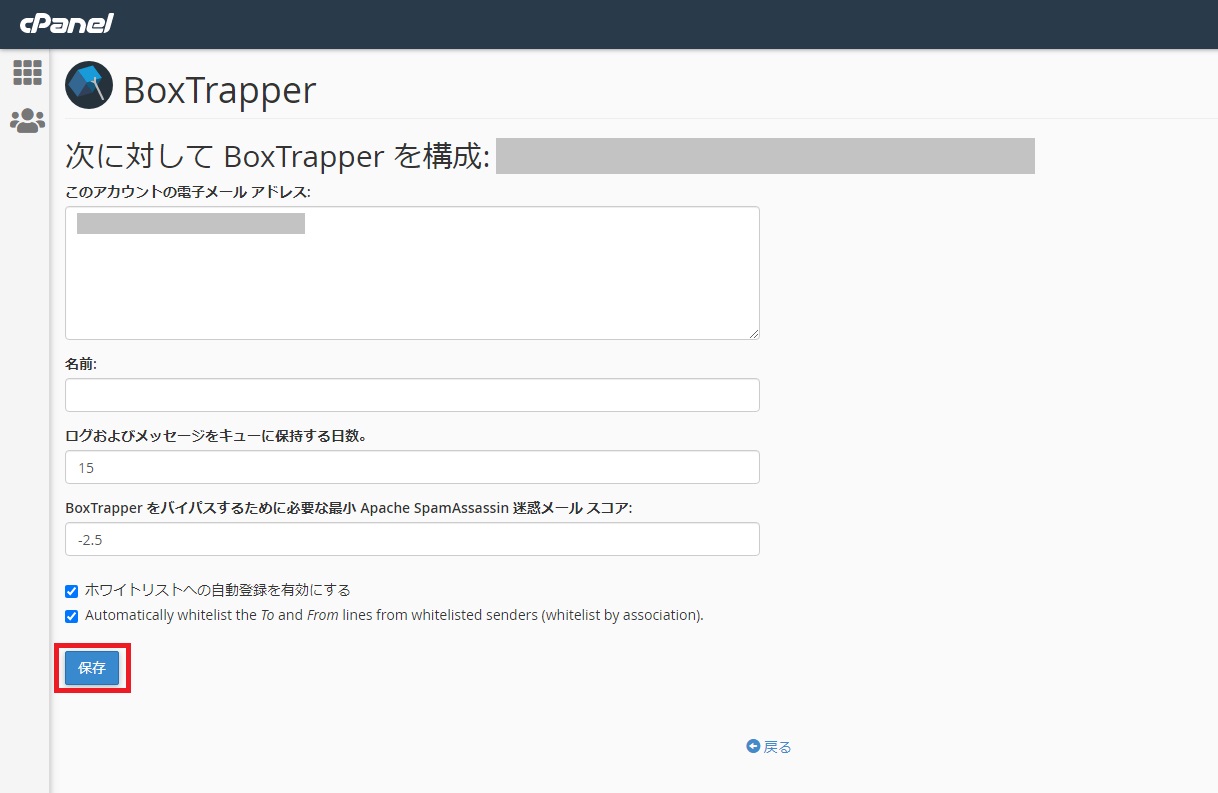The image size is (1218, 793).
Task: Click the BoxTrapper page title text
Action: pyautogui.click(x=220, y=90)
